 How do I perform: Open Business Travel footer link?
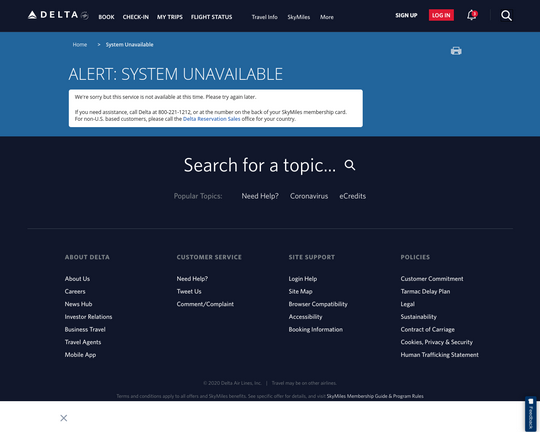point(85,330)
